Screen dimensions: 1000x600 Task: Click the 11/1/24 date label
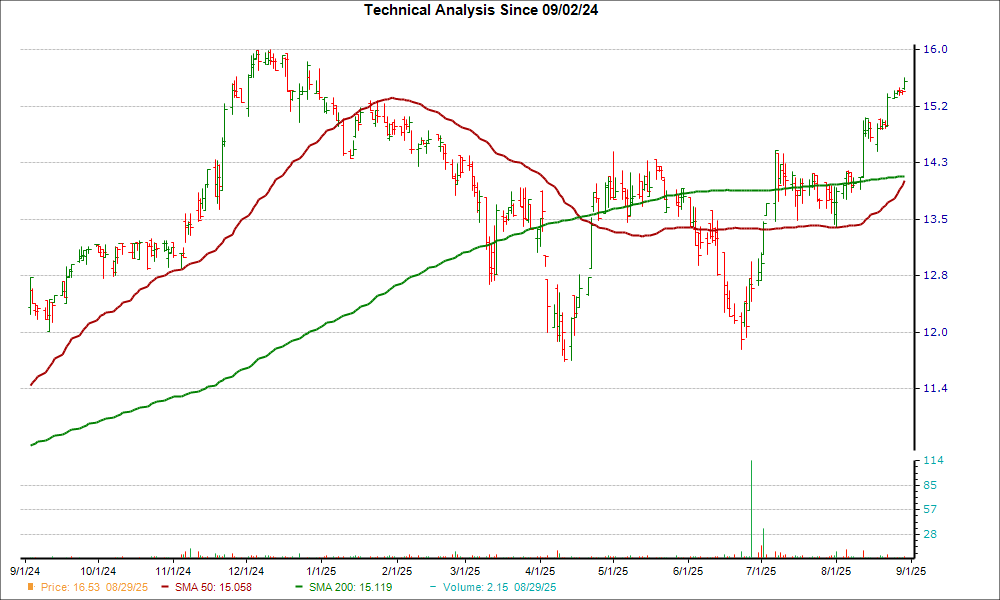173,571
